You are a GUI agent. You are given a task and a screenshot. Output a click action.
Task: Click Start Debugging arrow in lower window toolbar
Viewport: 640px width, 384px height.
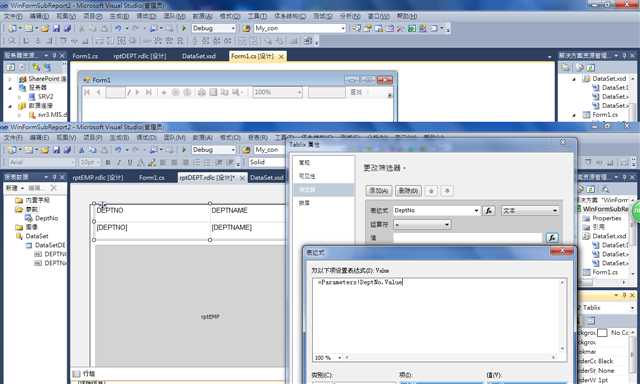click(184, 150)
